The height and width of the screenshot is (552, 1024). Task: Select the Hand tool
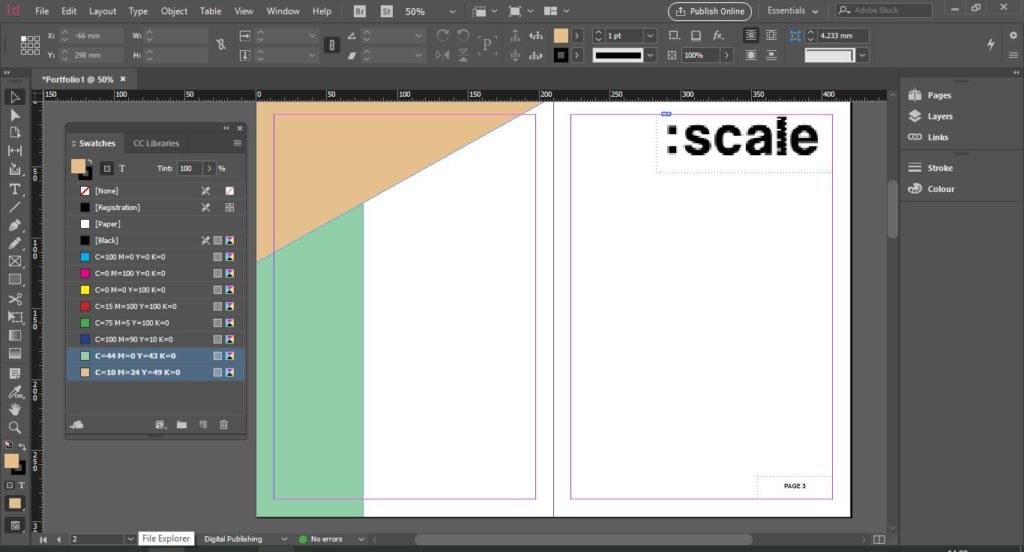(14, 410)
